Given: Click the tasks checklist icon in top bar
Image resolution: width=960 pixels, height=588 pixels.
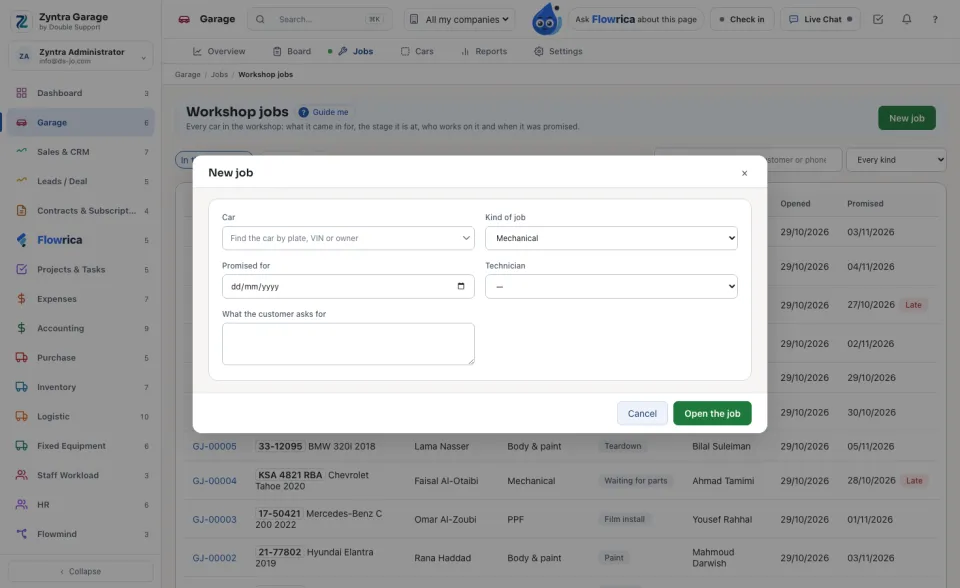Looking at the screenshot, I should coord(878,19).
